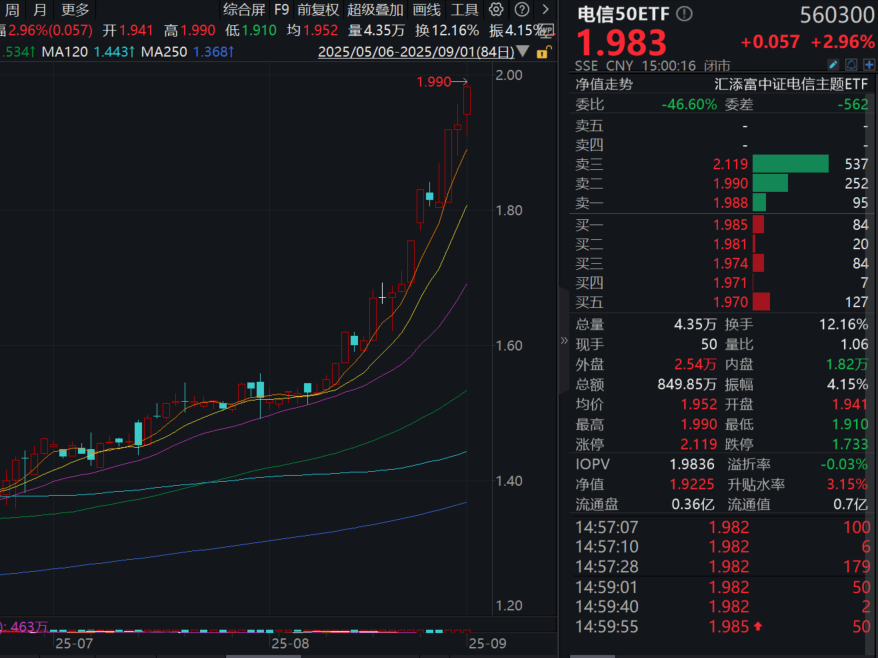Image resolution: width=878 pixels, height=658 pixels.
Task: Open the date range dropdown triangle
Action: [x=523, y=51]
